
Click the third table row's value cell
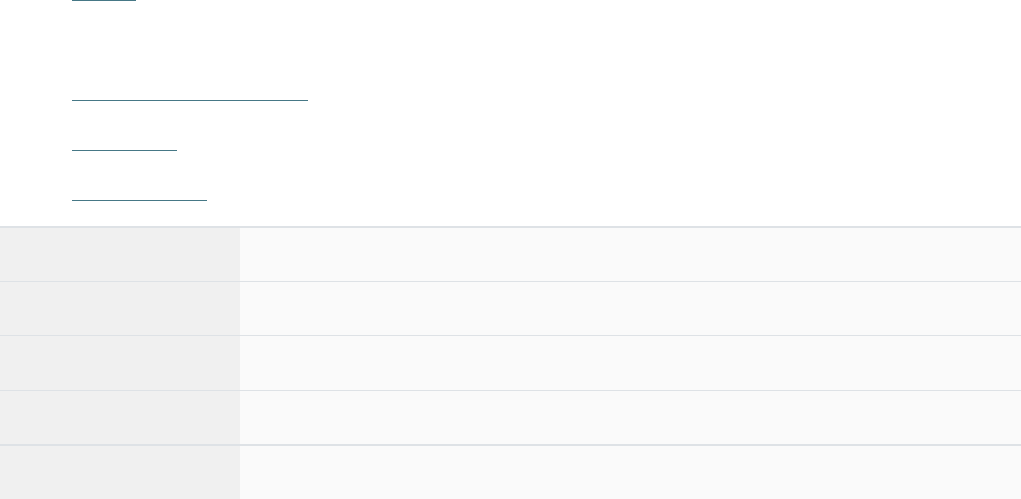tap(630, 363)
